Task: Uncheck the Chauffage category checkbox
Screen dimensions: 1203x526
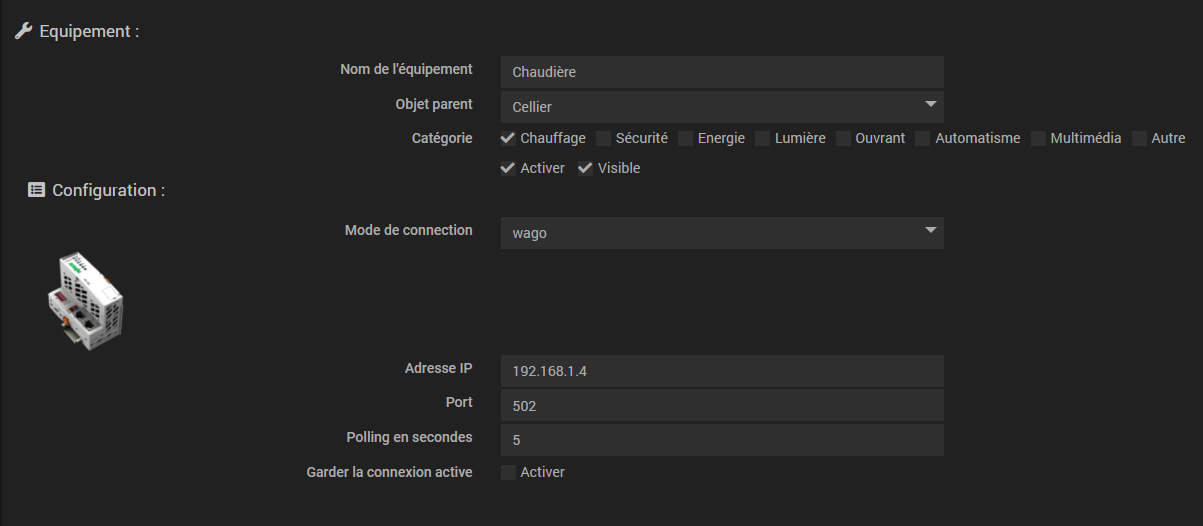Action: point(508,138)
